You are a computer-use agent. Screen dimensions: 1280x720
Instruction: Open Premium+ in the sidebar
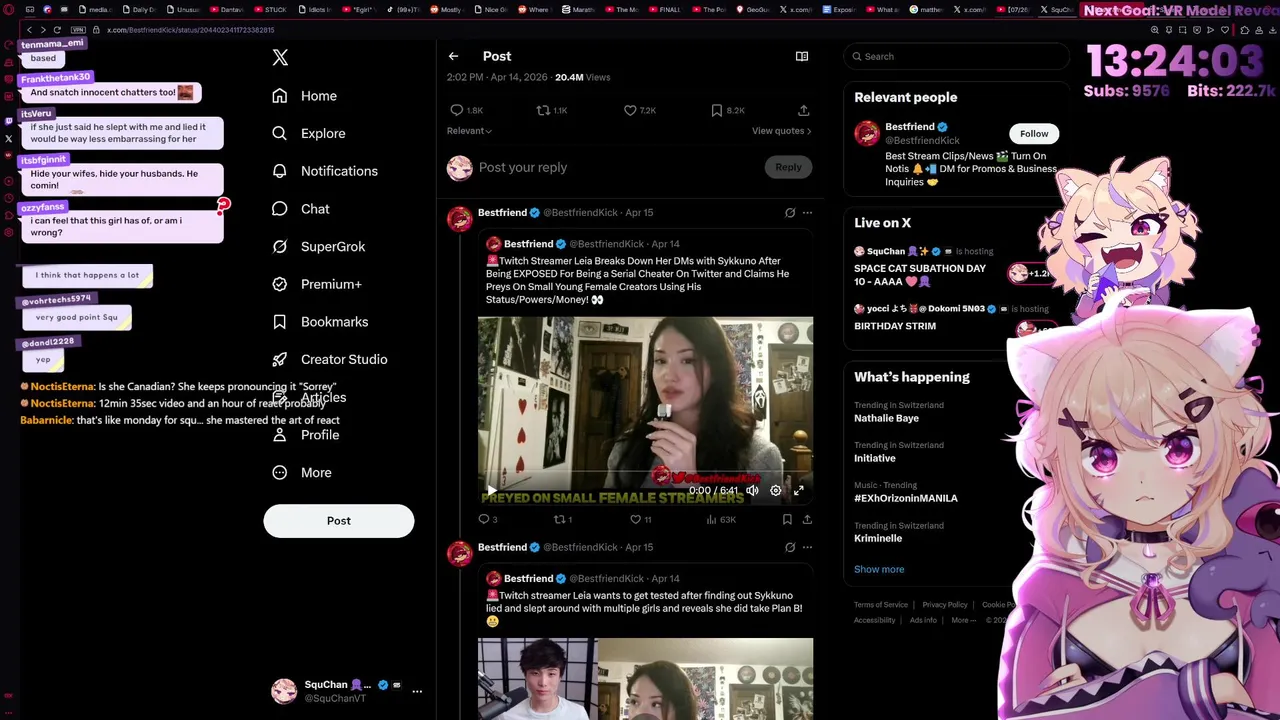(317, 284)
